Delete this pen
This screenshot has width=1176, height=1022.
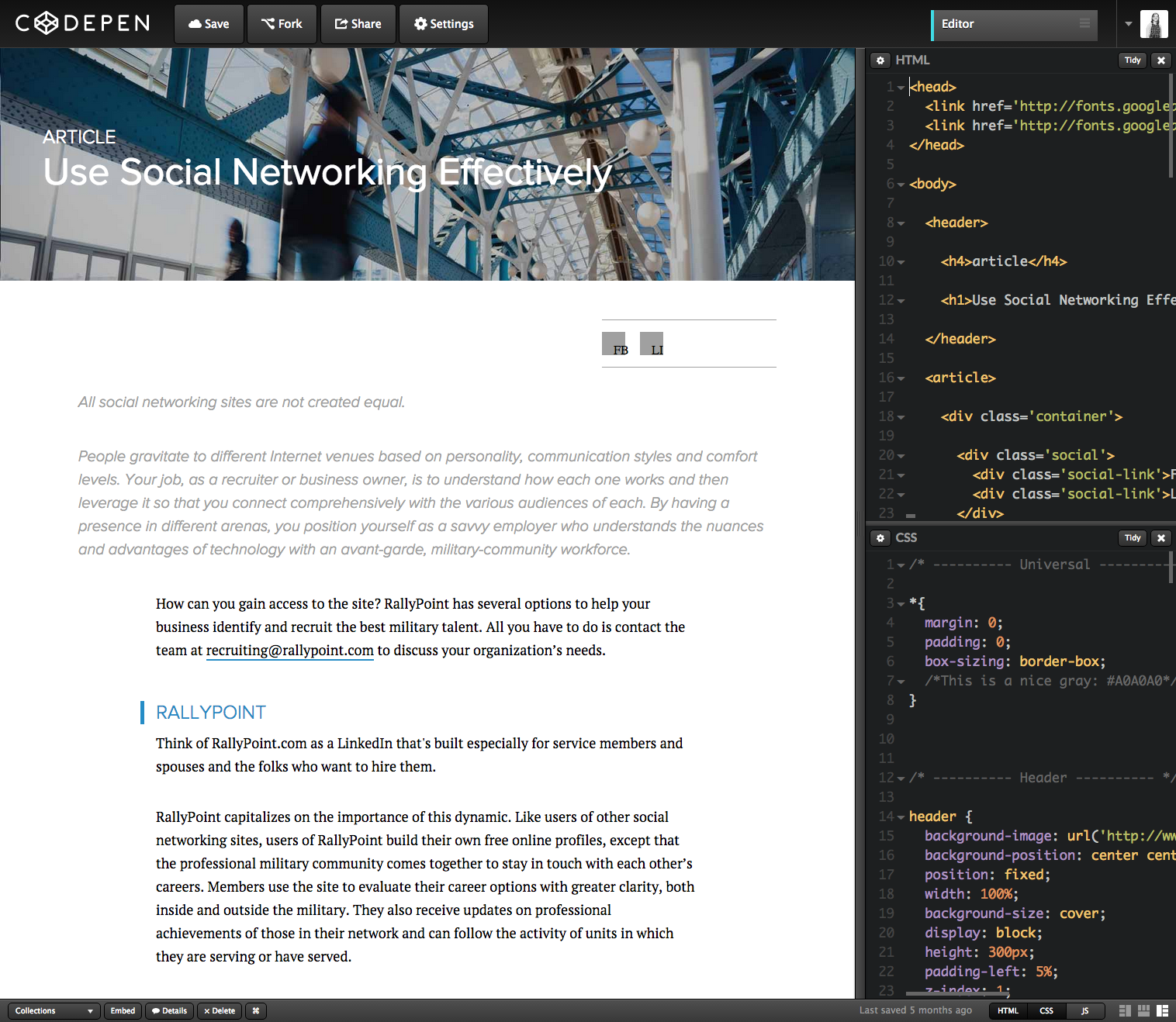coord(219,1010)
